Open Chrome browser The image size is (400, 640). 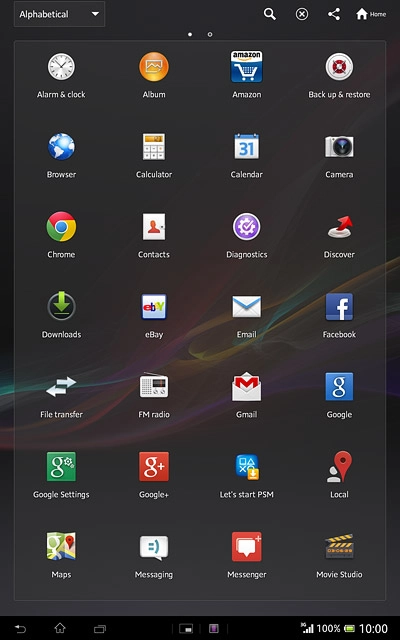pyautogui.click(x=61, y=227)
